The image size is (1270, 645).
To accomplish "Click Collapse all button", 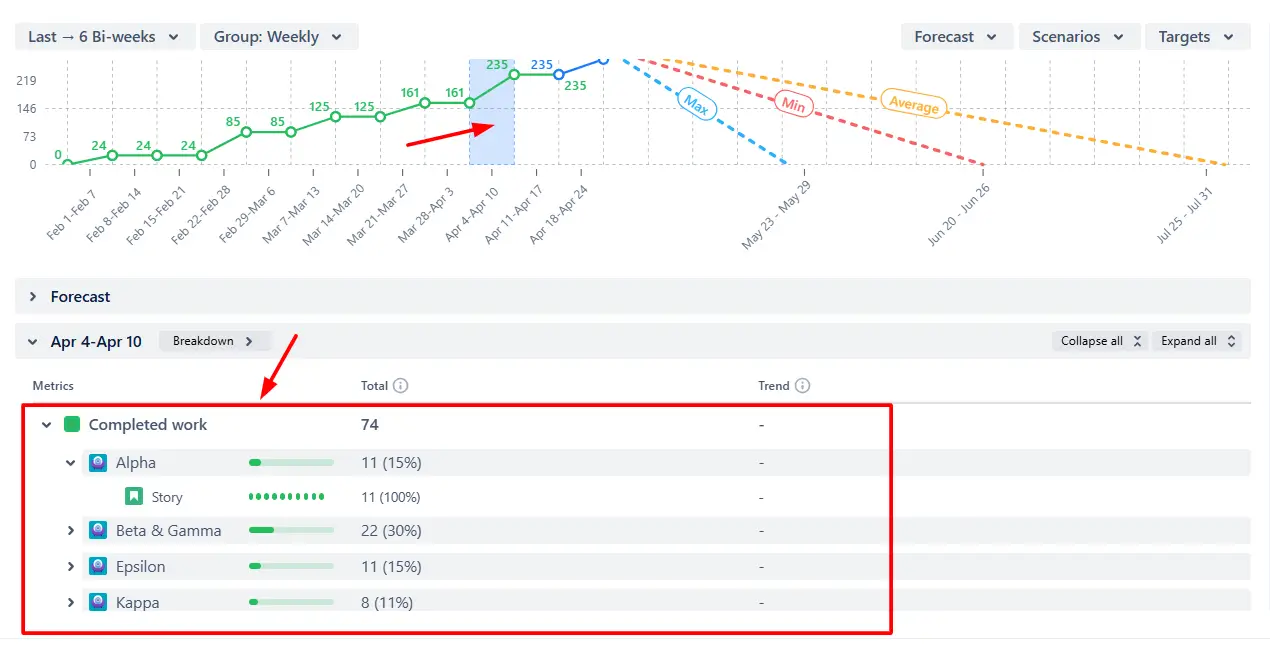I will pos(1100,341).
